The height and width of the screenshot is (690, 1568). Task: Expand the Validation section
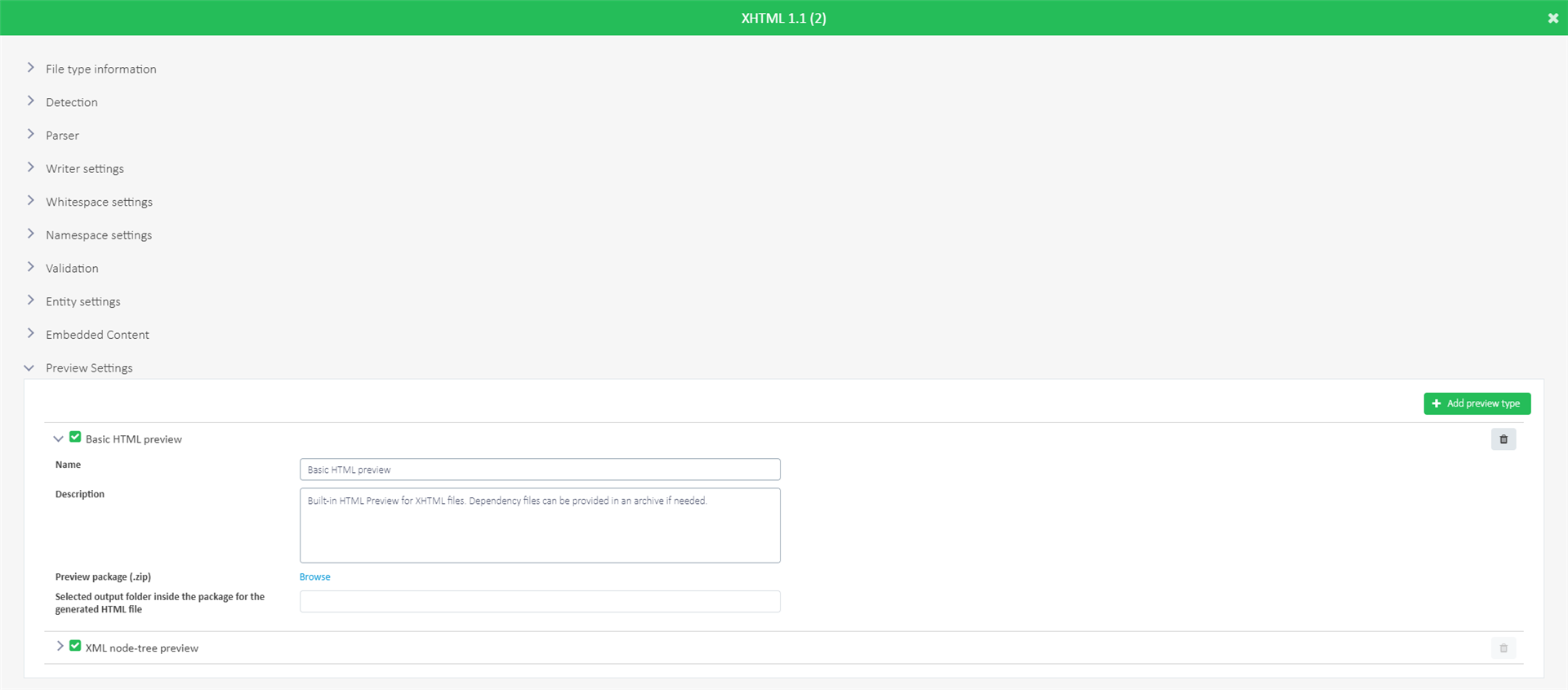(x=30, y=267)
